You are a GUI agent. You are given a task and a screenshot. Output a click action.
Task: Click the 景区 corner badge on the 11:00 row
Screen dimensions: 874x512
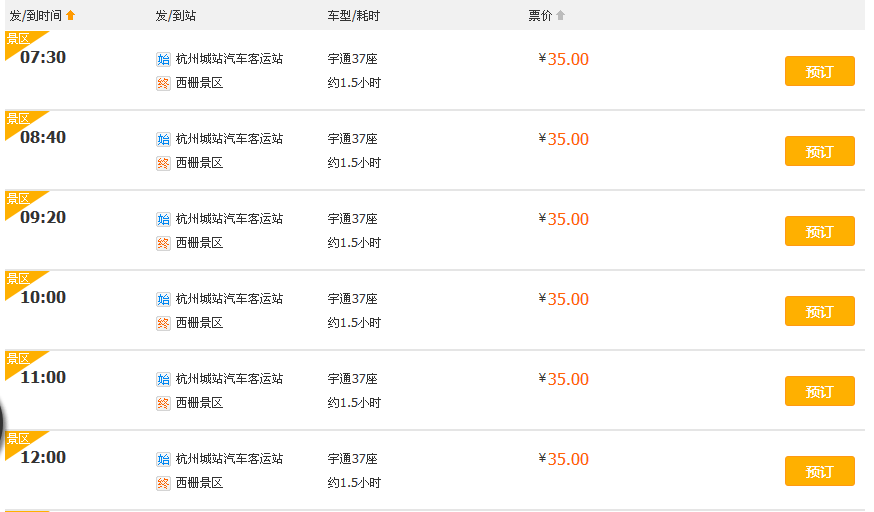(x=18, y=359)
